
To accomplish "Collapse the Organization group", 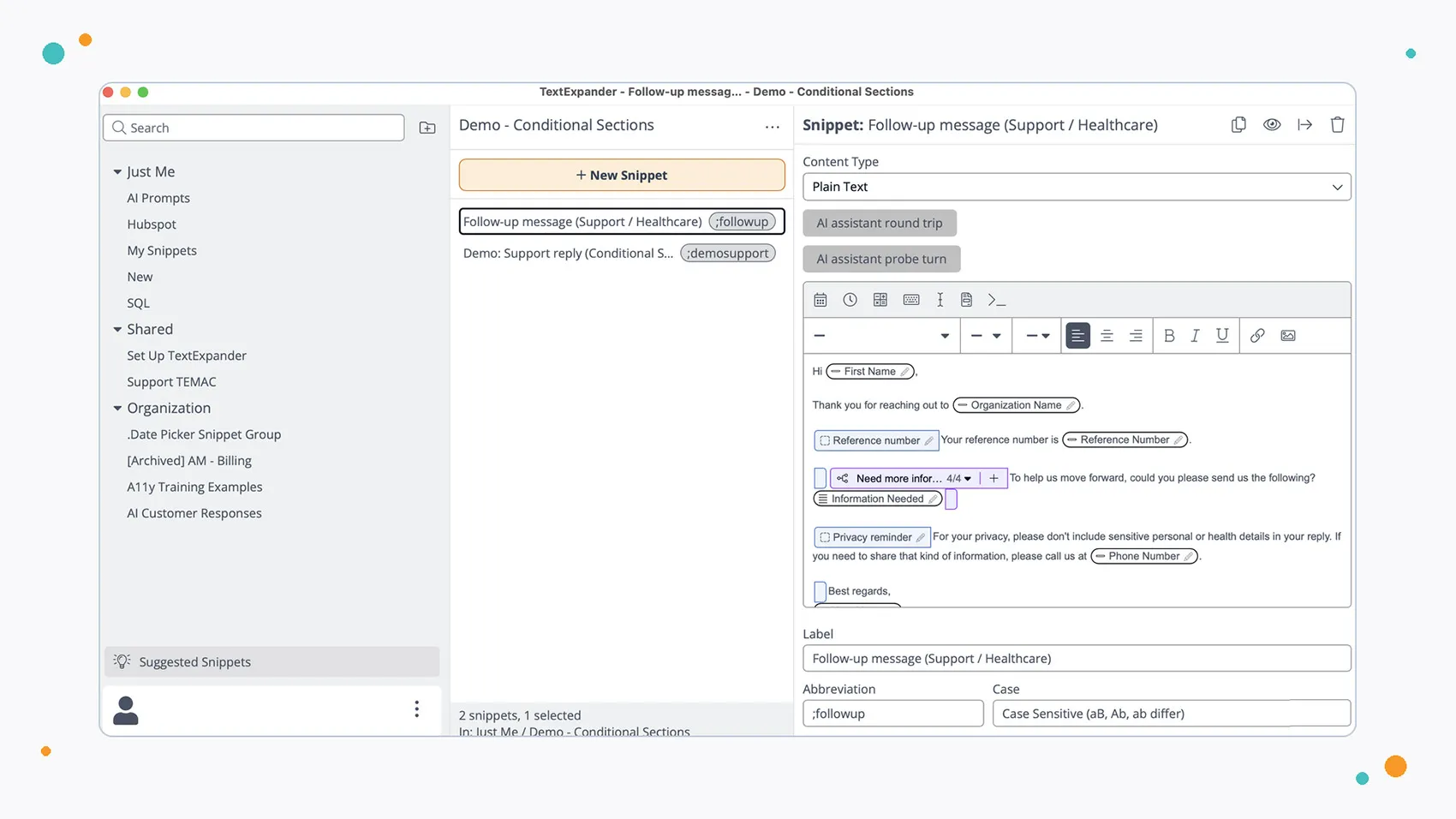I will [117, 409].
